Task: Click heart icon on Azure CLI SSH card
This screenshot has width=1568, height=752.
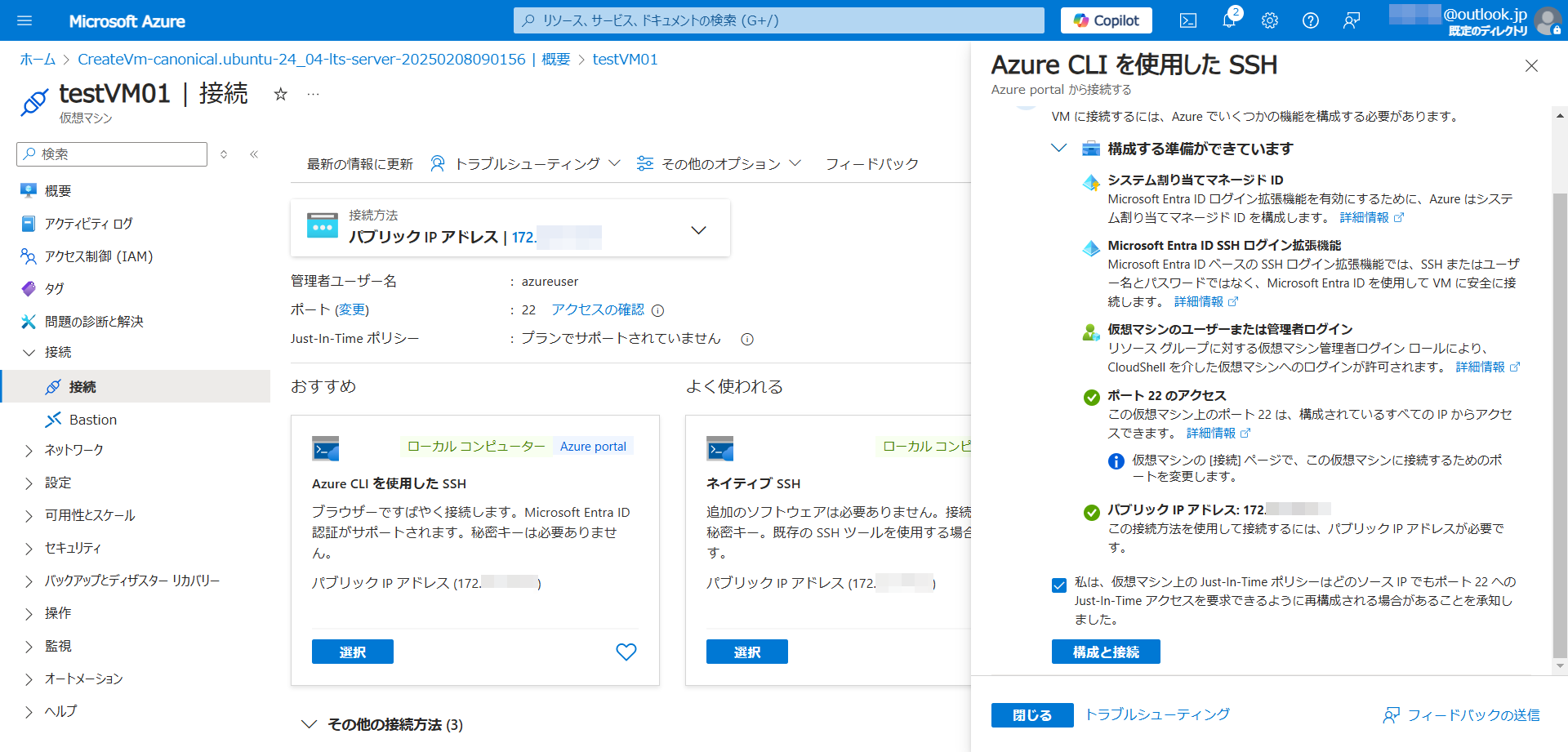Action: [x=626, y=652]
